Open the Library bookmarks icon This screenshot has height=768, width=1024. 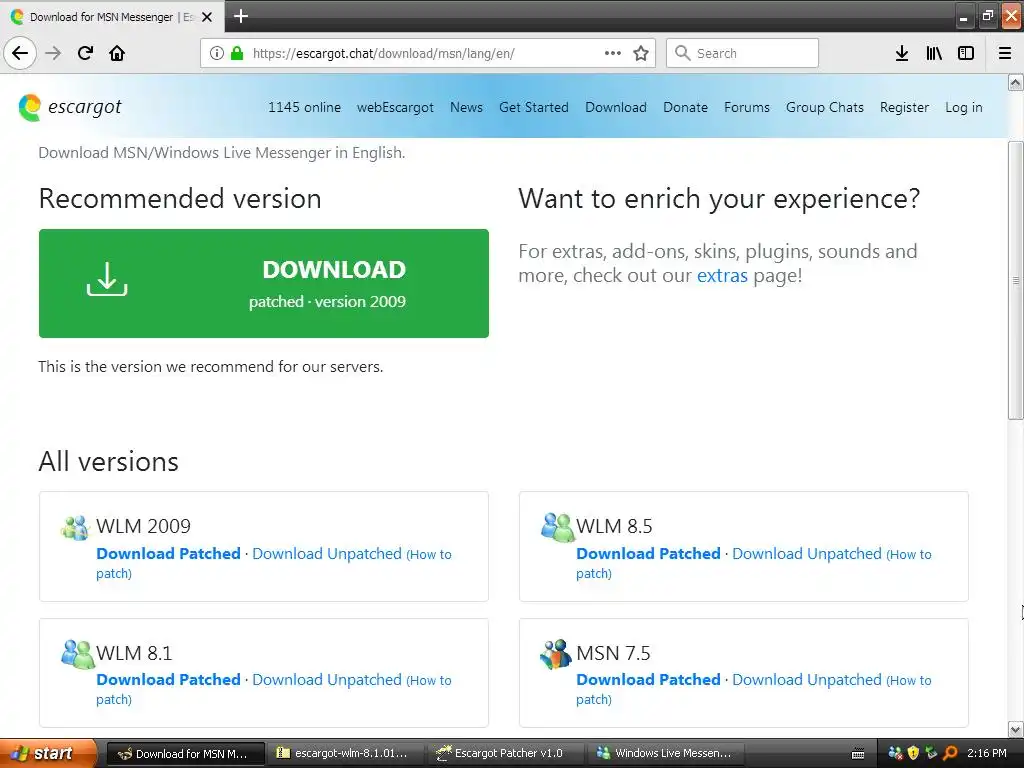[x=934, y=53]
